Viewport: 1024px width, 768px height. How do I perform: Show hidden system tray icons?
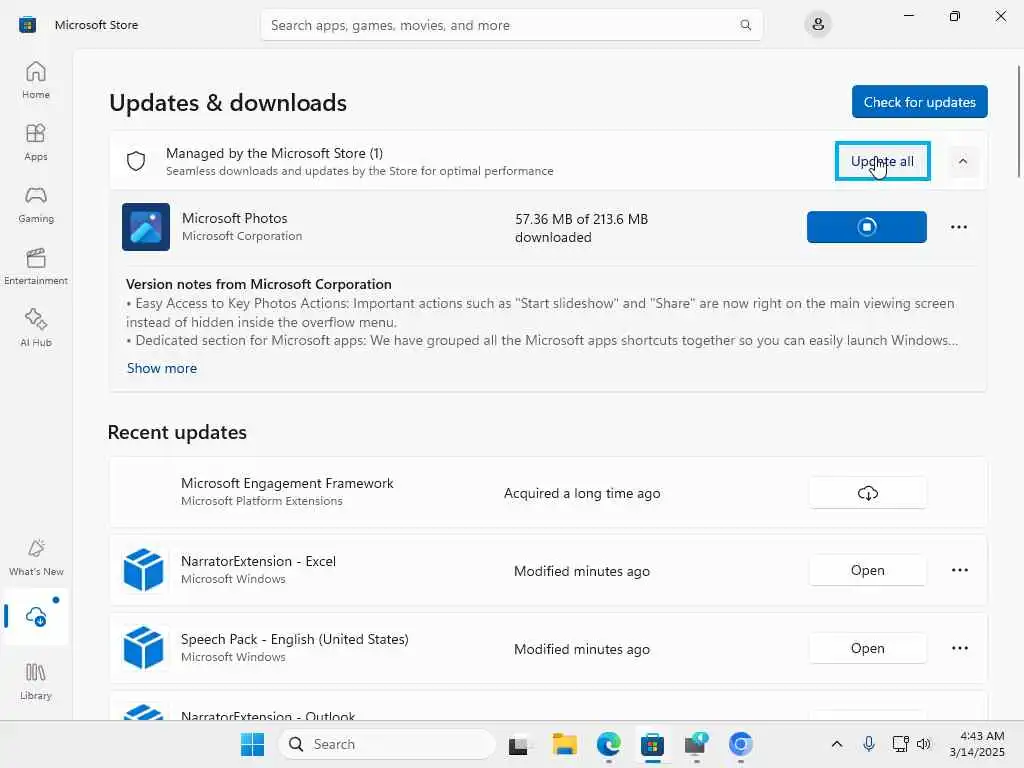(x=837, y=744)
